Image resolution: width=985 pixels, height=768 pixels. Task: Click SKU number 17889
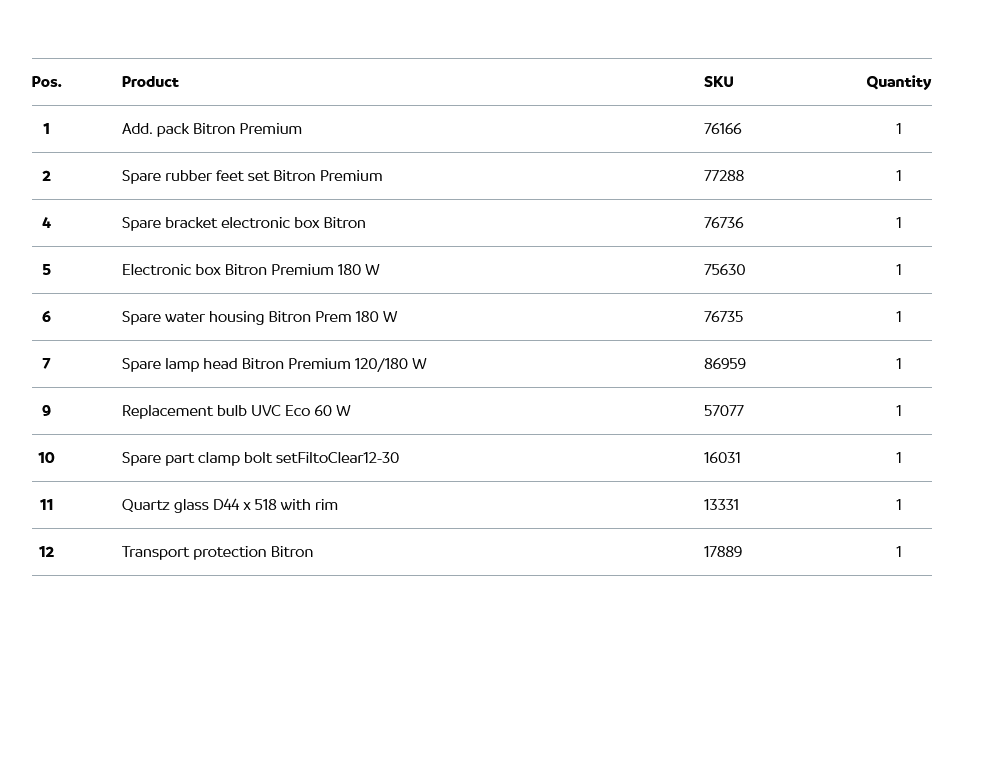(x=722, y=552)
